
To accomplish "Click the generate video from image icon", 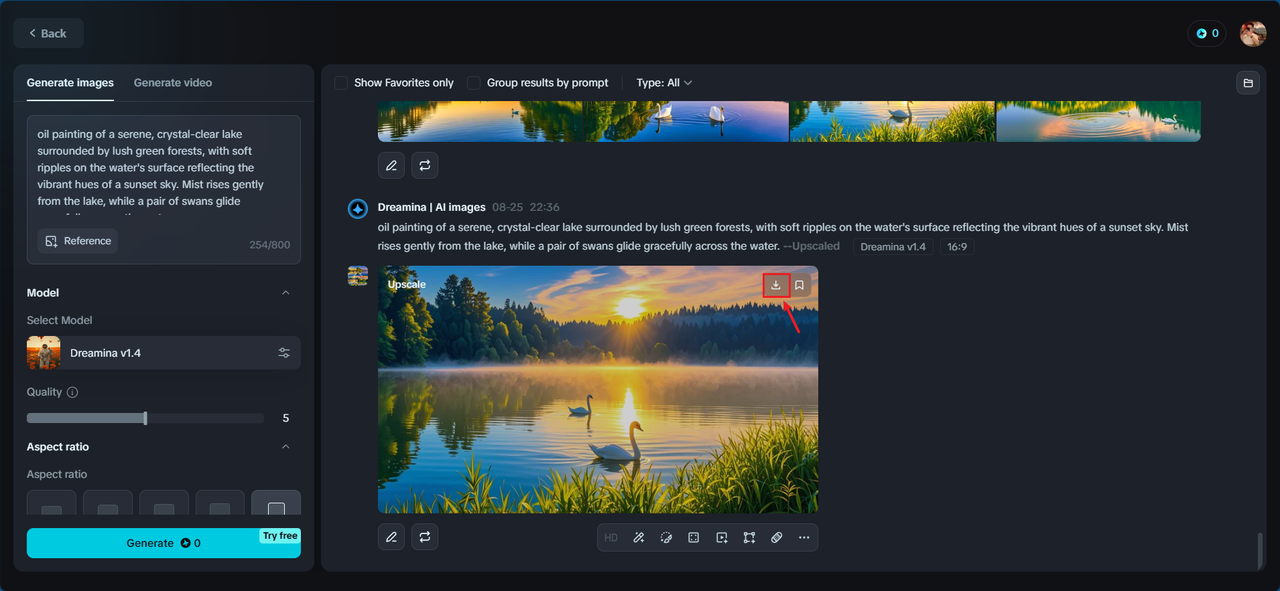I will [722, 537].
